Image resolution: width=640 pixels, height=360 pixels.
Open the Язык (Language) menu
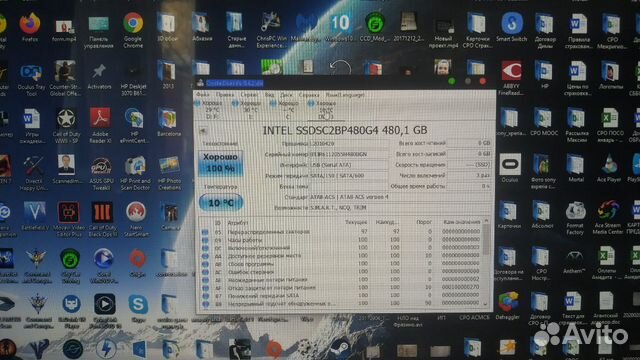click(x=345, y=95)
